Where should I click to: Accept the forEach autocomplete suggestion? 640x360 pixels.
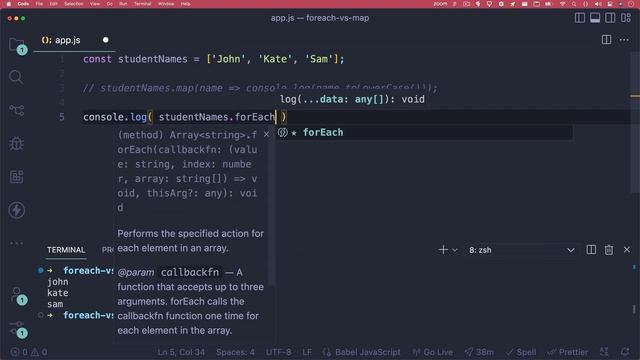point(424,132)
